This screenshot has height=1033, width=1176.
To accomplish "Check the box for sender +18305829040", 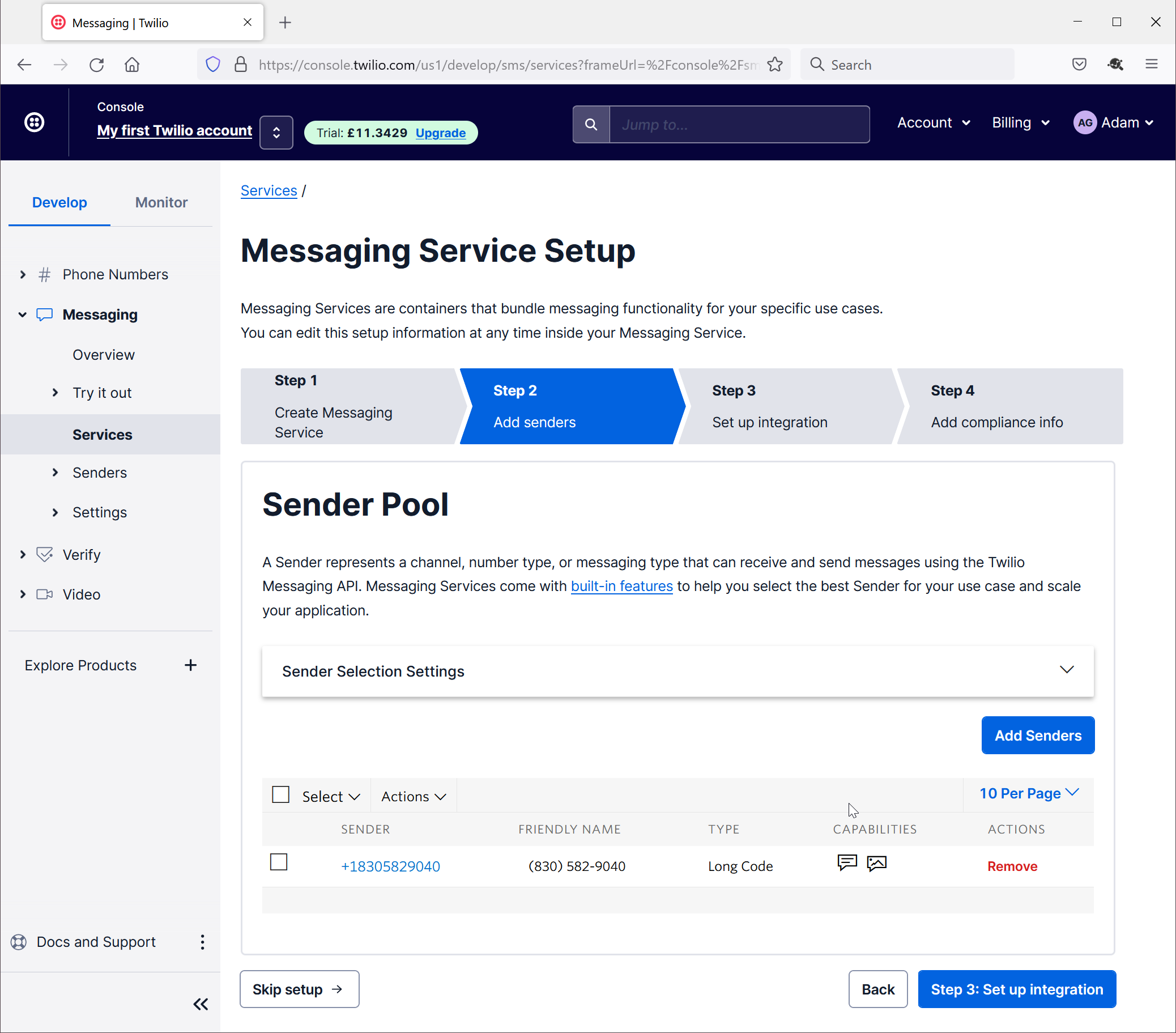I will pos(279,862).
